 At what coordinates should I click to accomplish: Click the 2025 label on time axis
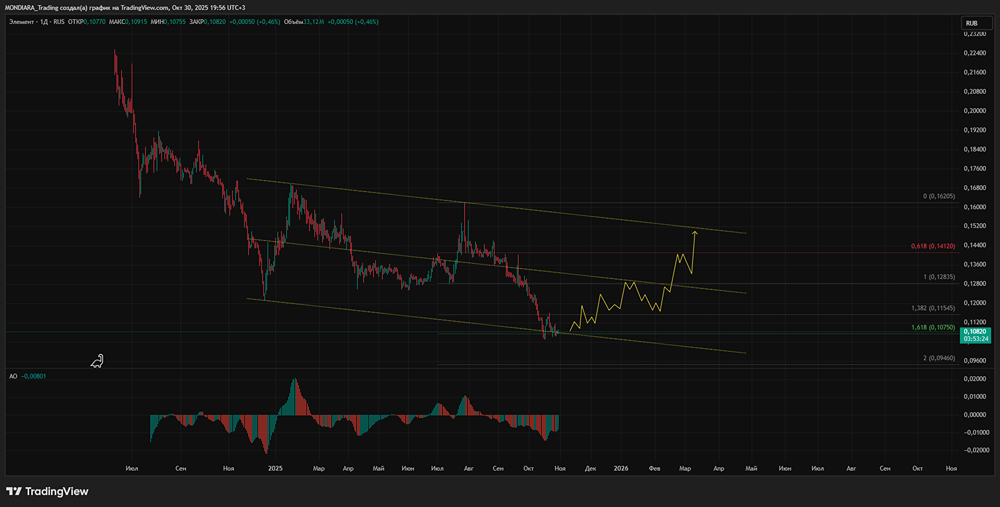[276, 468]
